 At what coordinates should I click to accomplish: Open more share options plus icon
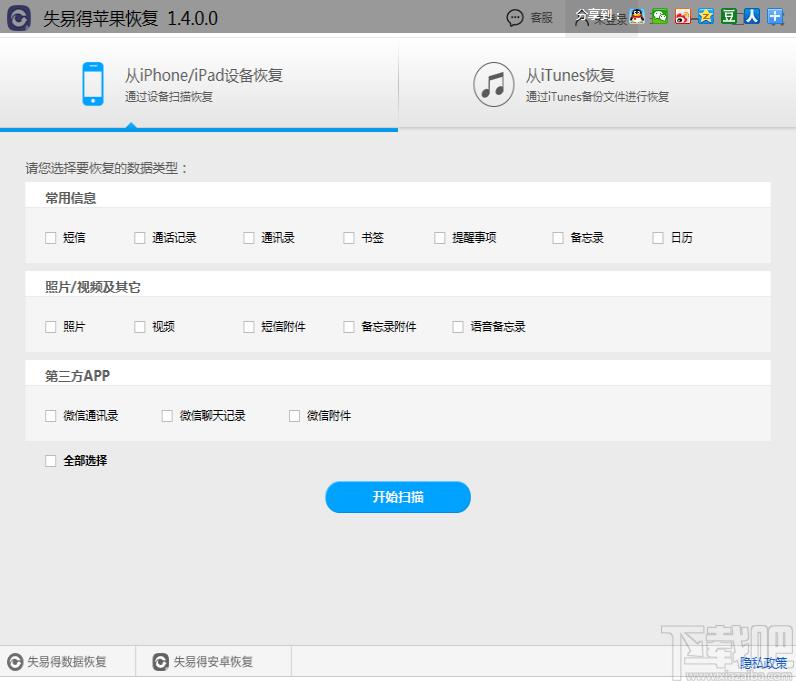point(775,17)
